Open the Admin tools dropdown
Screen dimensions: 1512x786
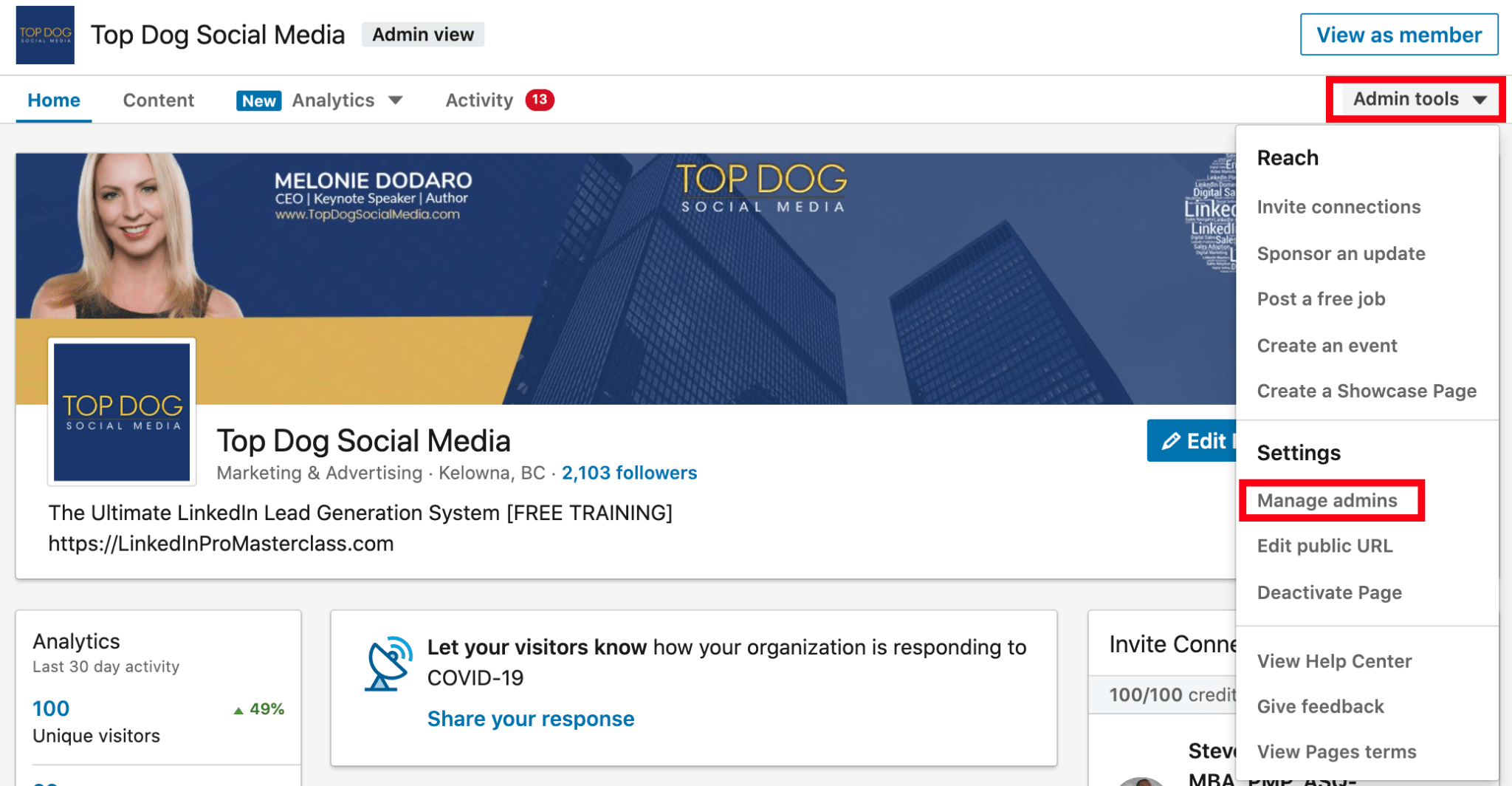[x=1412, y=99]
